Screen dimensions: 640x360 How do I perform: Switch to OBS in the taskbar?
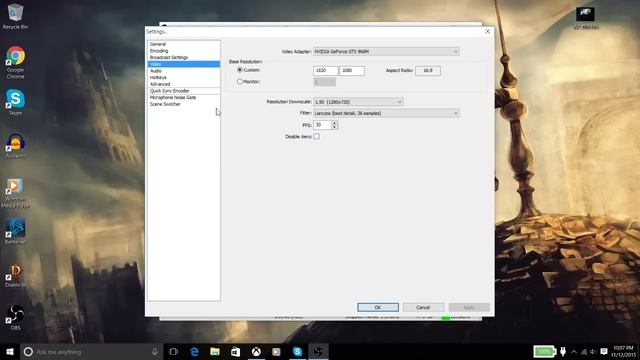318,351
